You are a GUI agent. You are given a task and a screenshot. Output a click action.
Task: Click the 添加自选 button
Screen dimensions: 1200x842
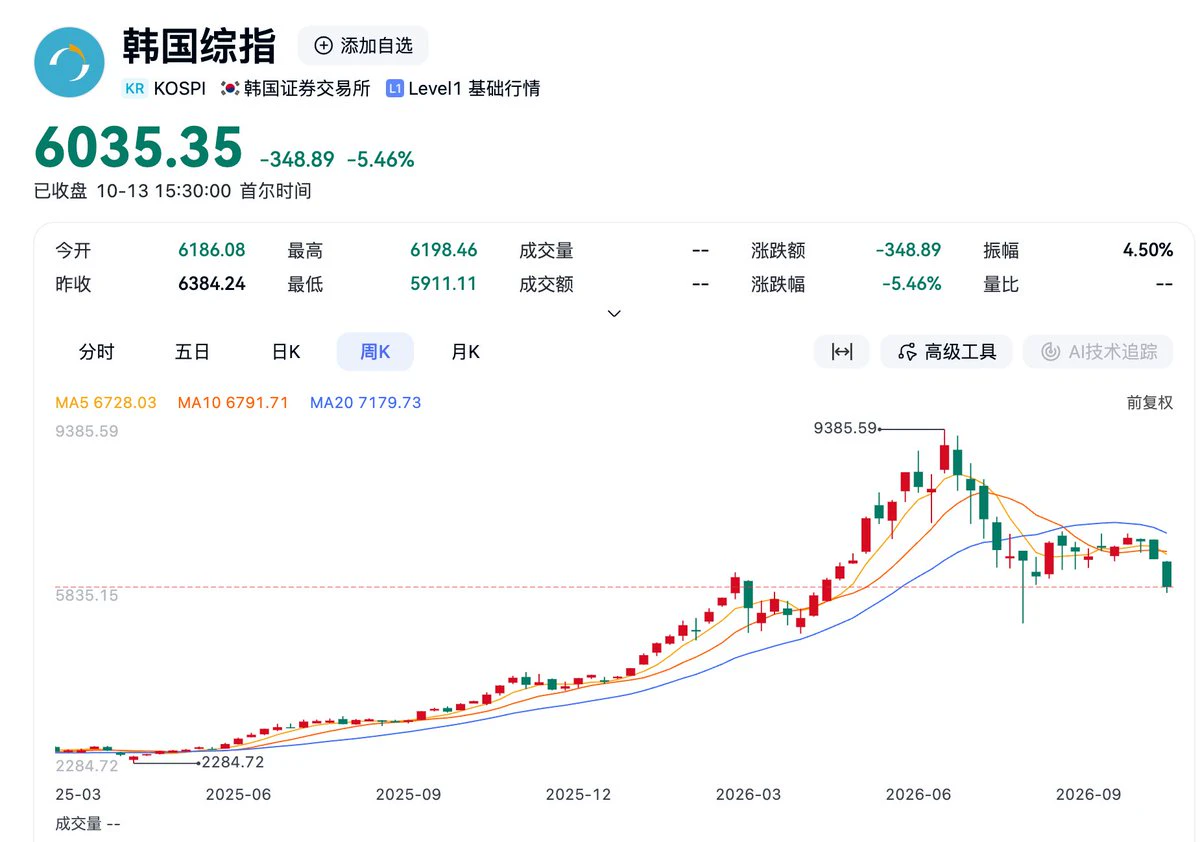coord(363,45)
